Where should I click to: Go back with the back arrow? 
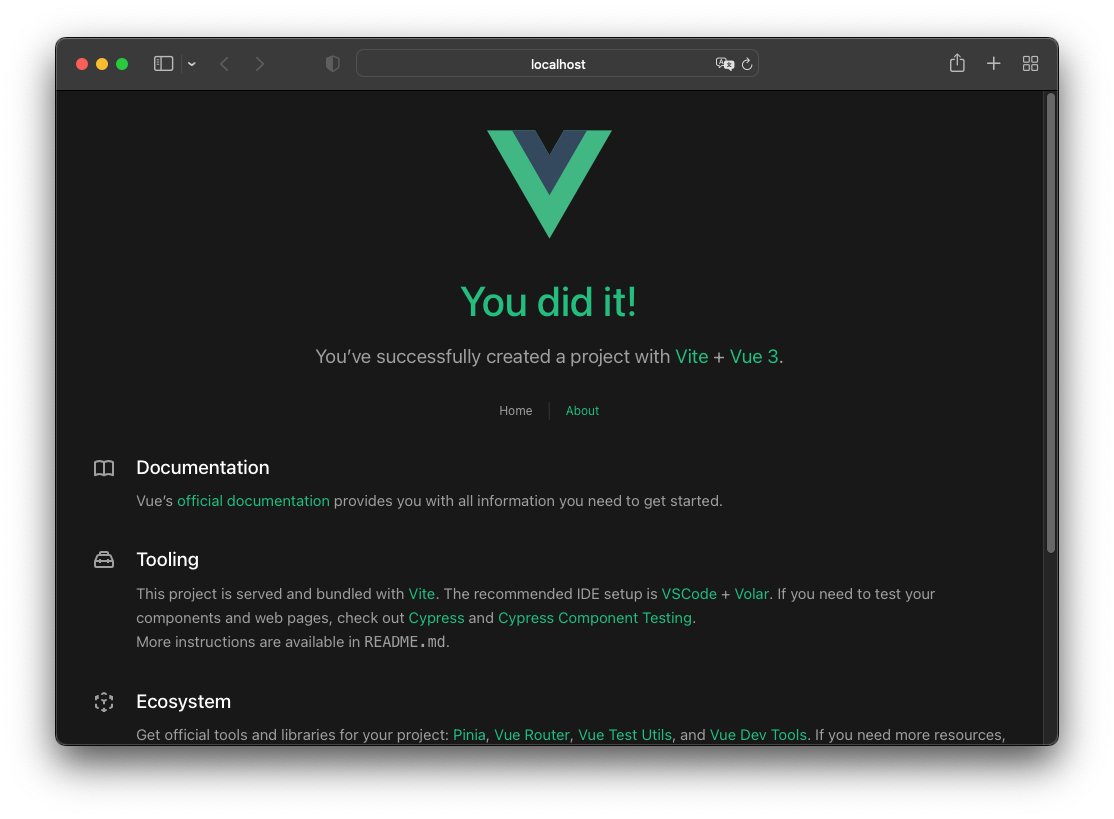pos(225,64)
